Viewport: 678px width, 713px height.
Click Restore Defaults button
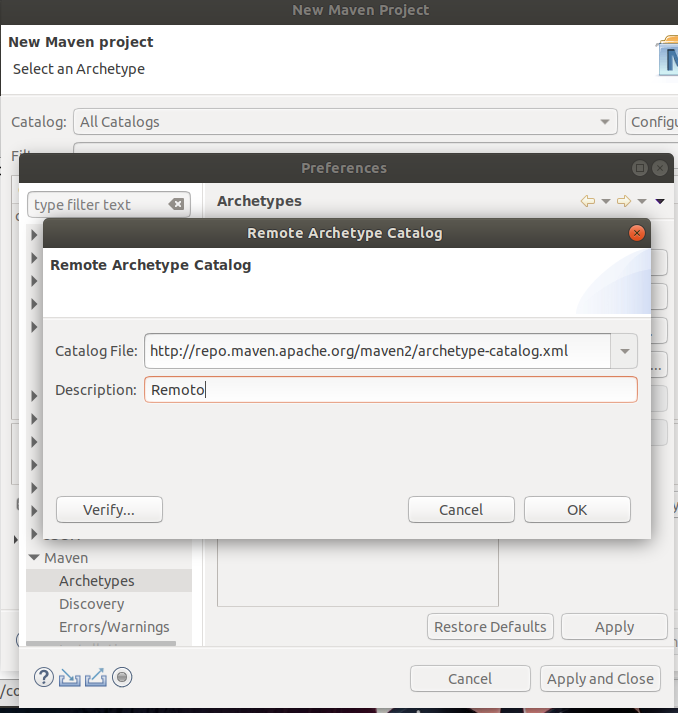[490, 627]
